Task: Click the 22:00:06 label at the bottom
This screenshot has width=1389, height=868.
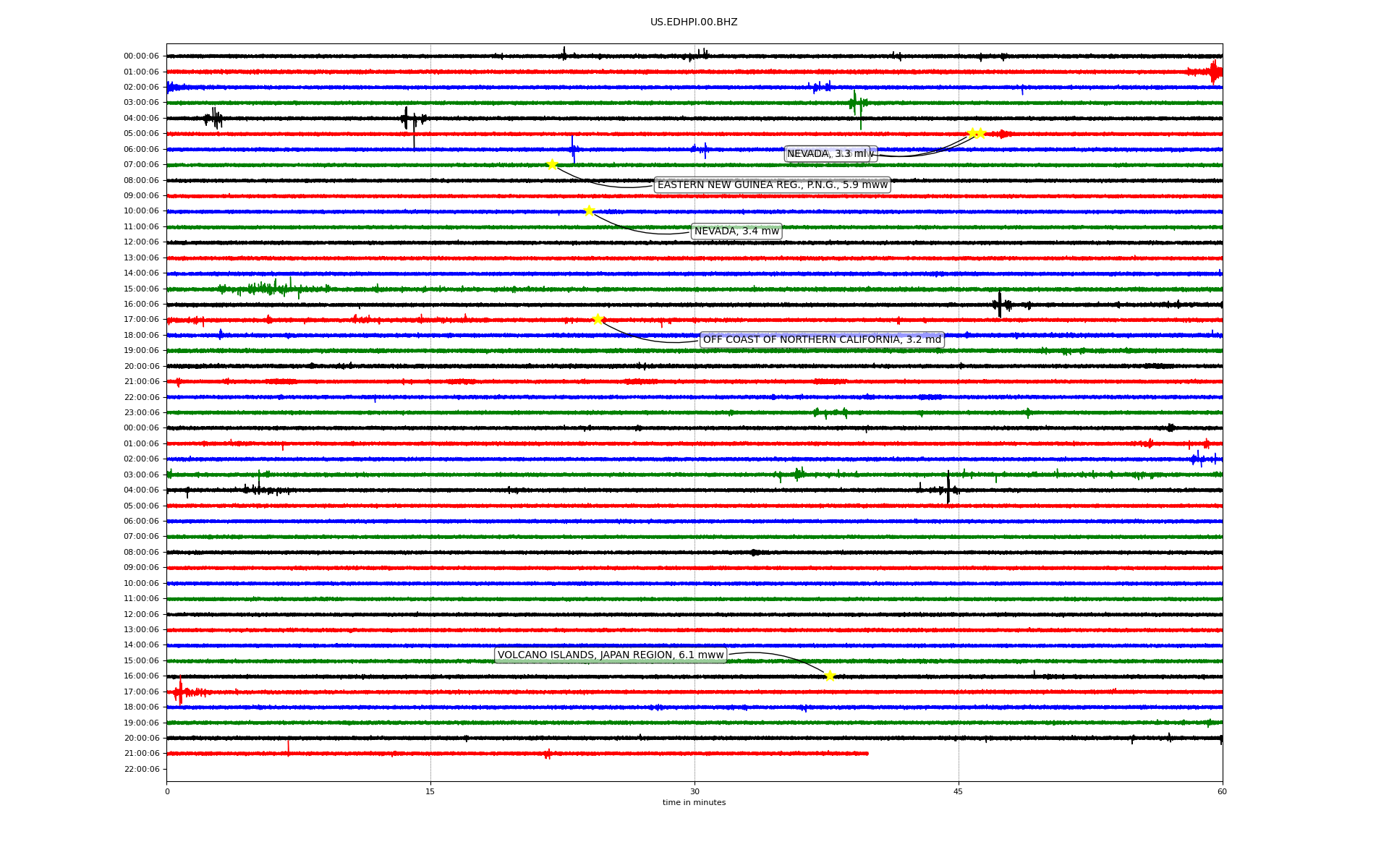Action: coord(141,769)
